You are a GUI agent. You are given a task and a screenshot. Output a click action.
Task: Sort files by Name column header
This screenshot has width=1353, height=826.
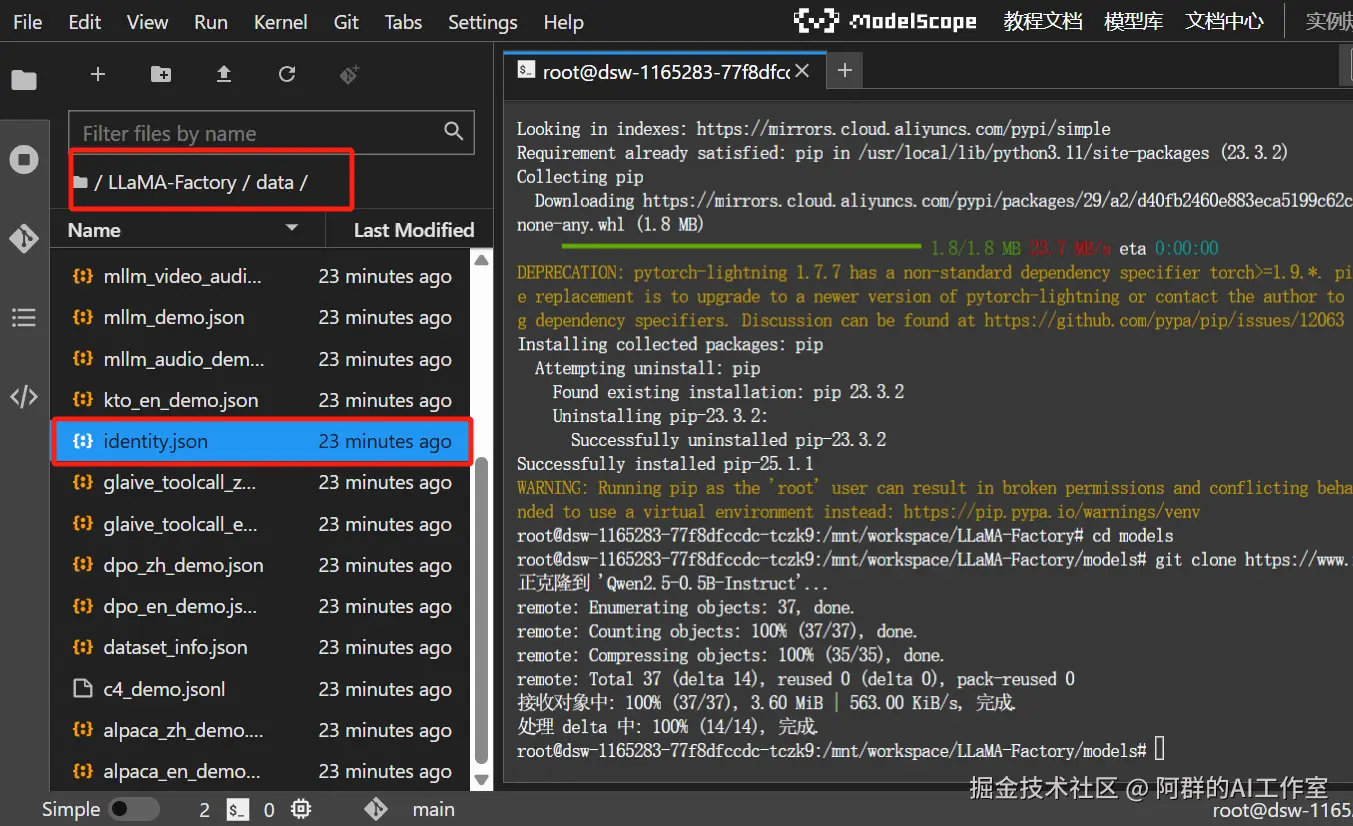(x=188, y=230)
